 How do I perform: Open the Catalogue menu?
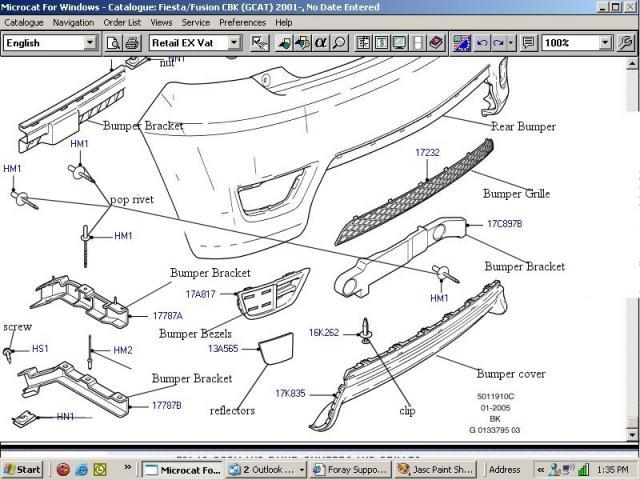pos(24,22)
